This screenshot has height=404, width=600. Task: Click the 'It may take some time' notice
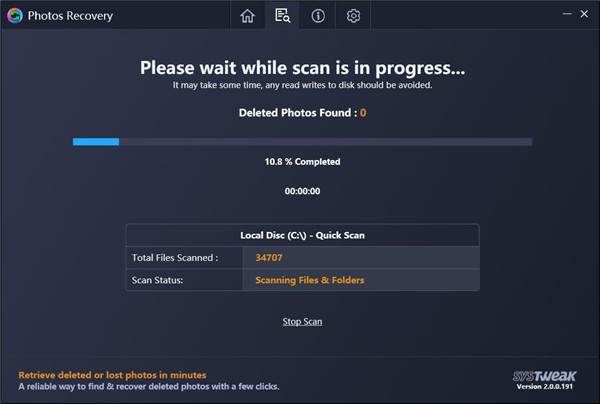pyautogui.click(x=302, y=85)
